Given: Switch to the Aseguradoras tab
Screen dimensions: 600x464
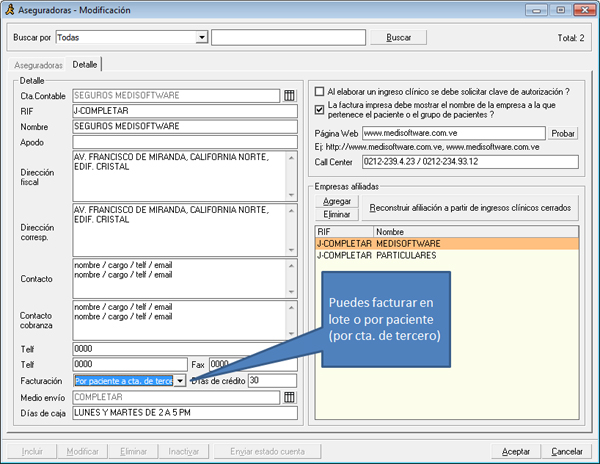Looking at the screenshot, I should point(39,64).
